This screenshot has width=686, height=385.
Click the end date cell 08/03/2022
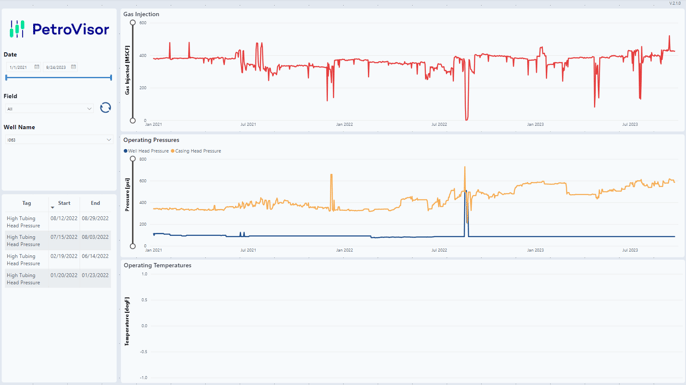point(95,237)
